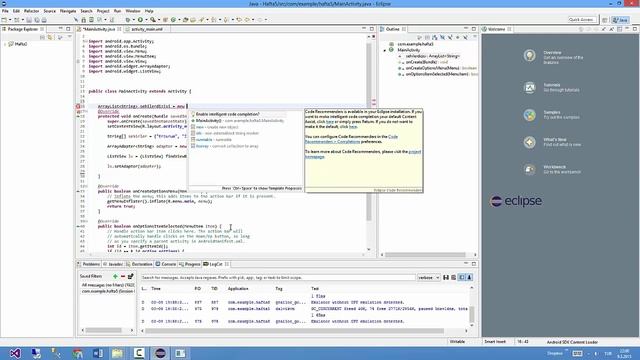Toggle LogCat scroll lock

[469, 278]
